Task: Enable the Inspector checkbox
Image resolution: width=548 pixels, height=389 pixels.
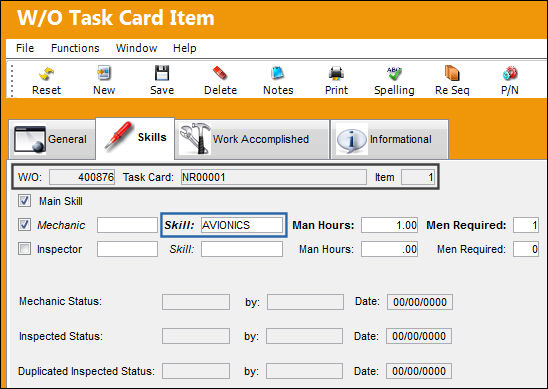Action: click(24, 248)
